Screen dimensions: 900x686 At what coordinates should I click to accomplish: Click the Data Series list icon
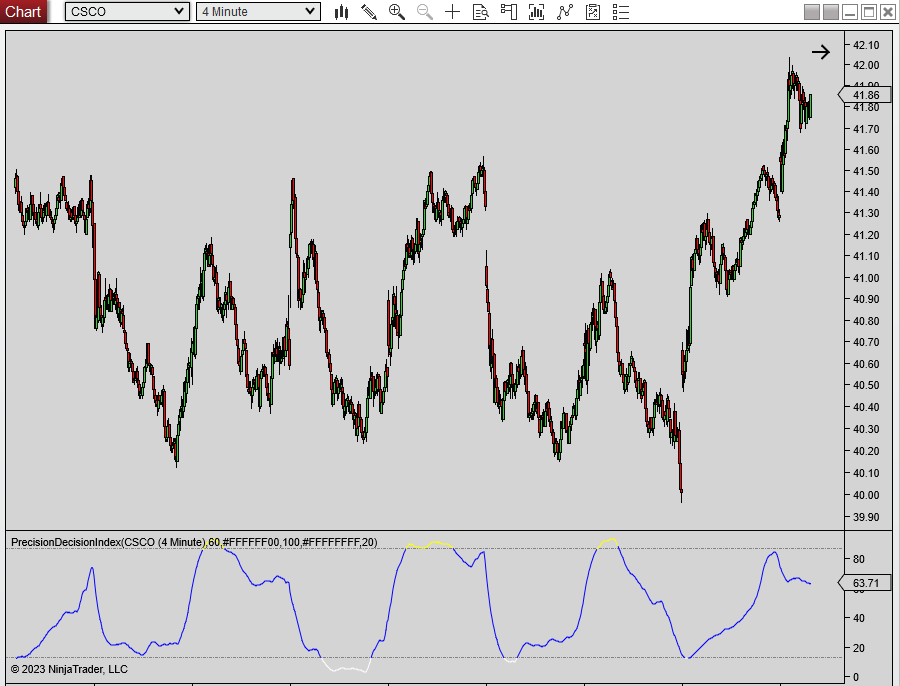point(620,12)
